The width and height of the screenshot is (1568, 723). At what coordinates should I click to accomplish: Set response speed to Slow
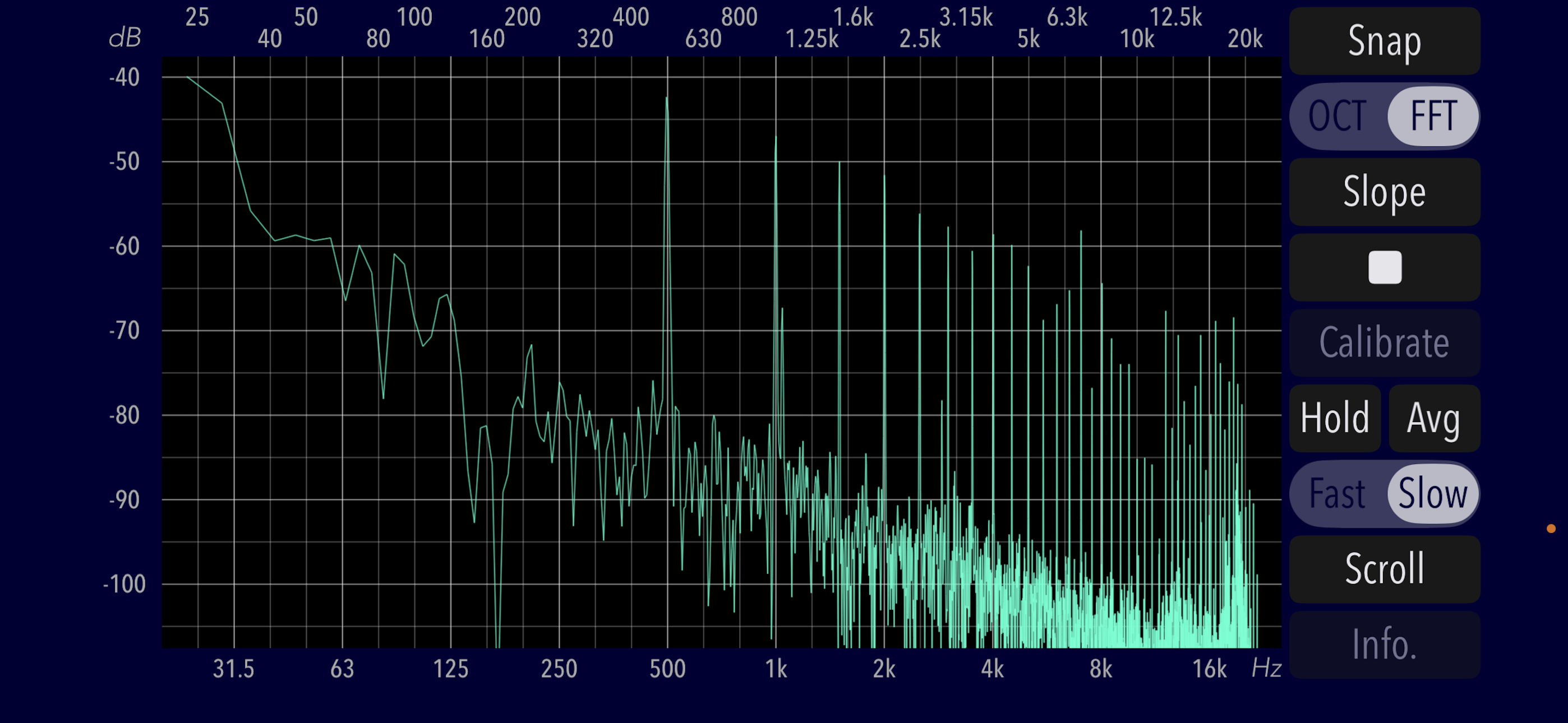pyautogui.click(x=1432, y=494)
